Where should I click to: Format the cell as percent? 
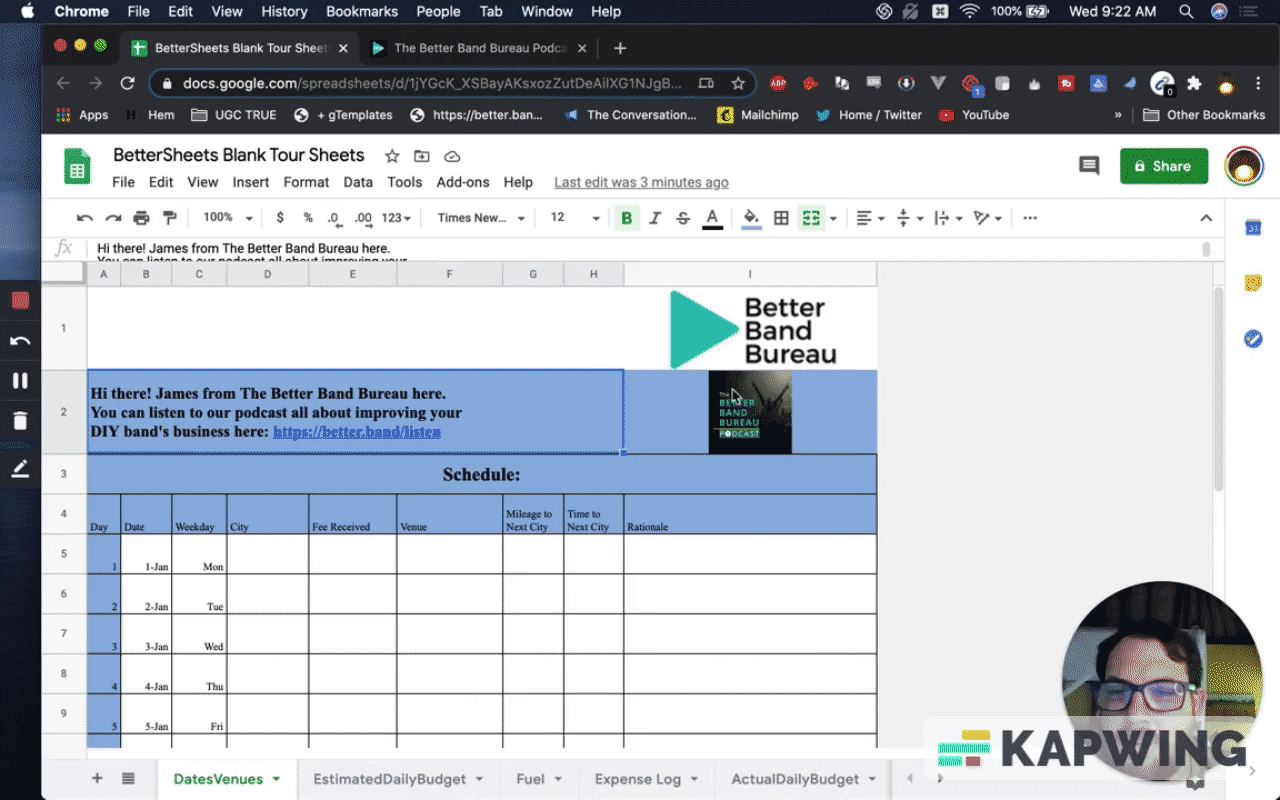308,218
